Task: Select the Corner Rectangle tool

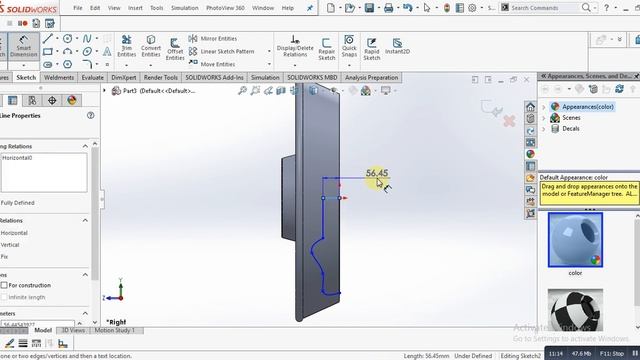Action: coord(48,51)
